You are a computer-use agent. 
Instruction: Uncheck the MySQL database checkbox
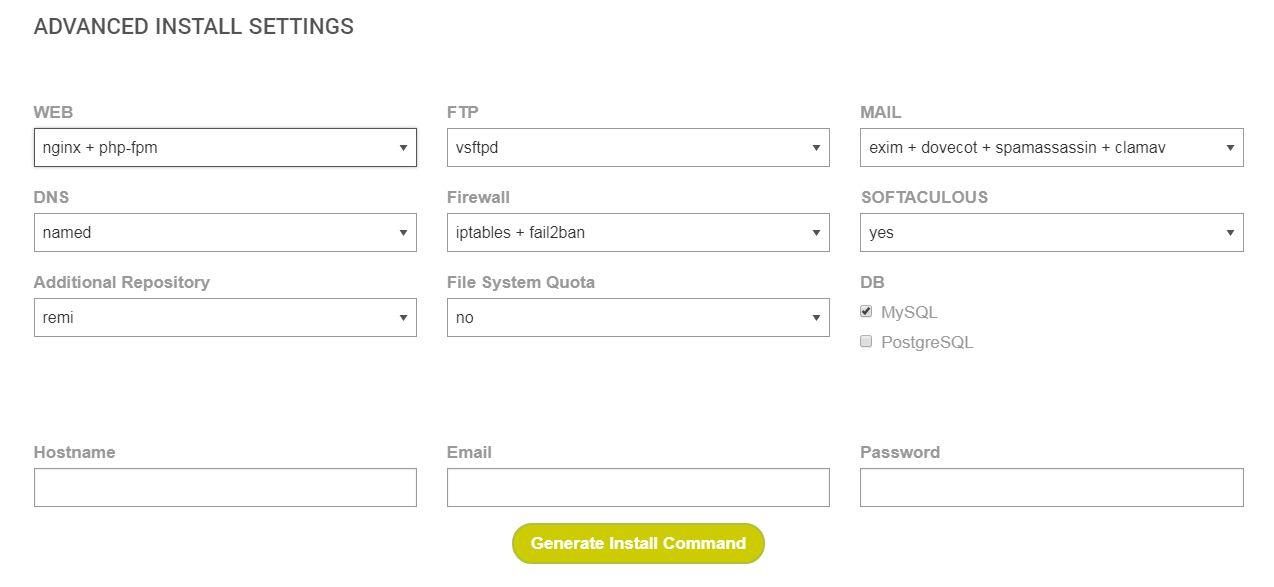coord(866,312)
